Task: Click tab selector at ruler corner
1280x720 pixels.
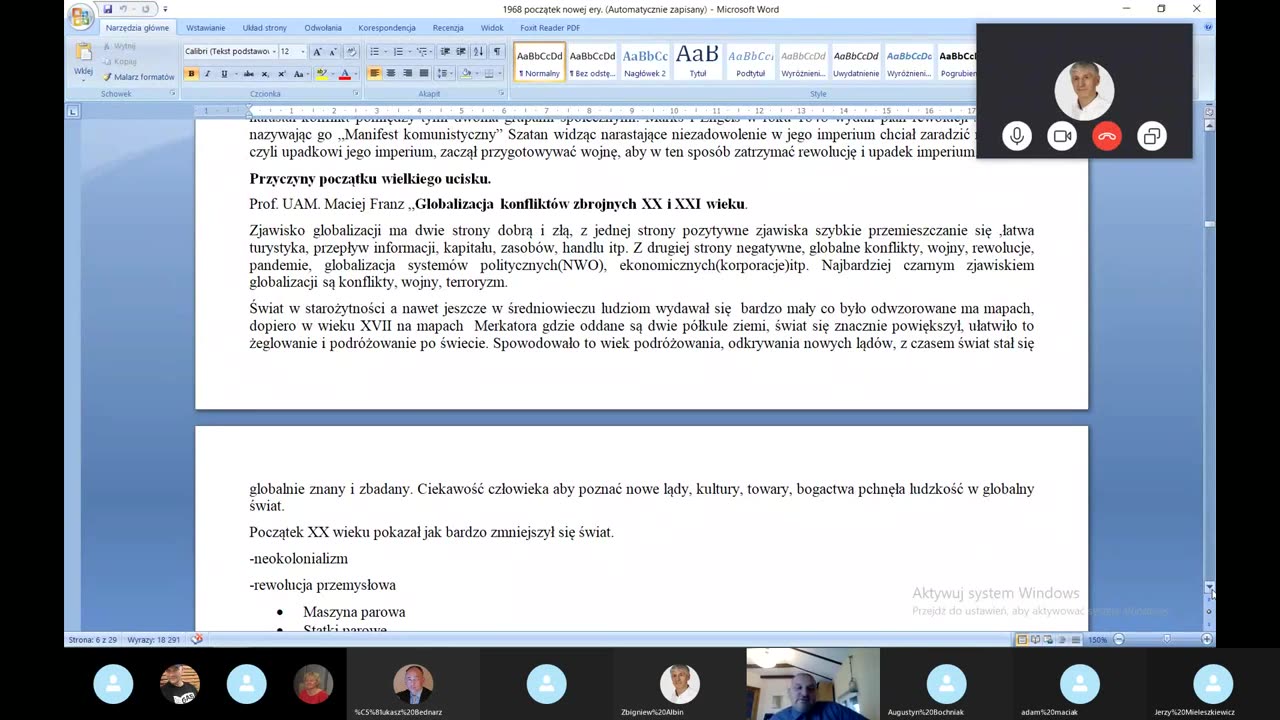Action: pyautogui.click(x=73, y=111)
